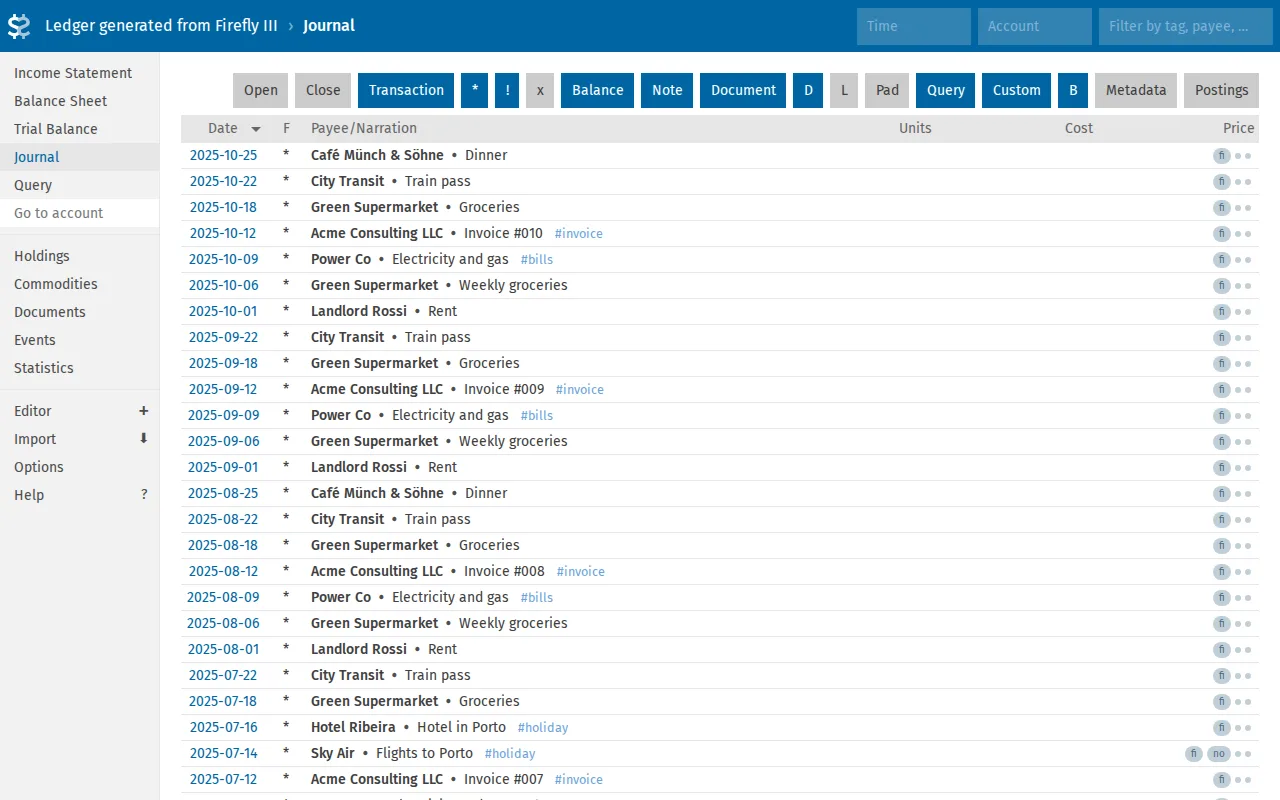Toggle the Transaction entries filter
The image size is (1280, 800).
click(x=406, y=90)
